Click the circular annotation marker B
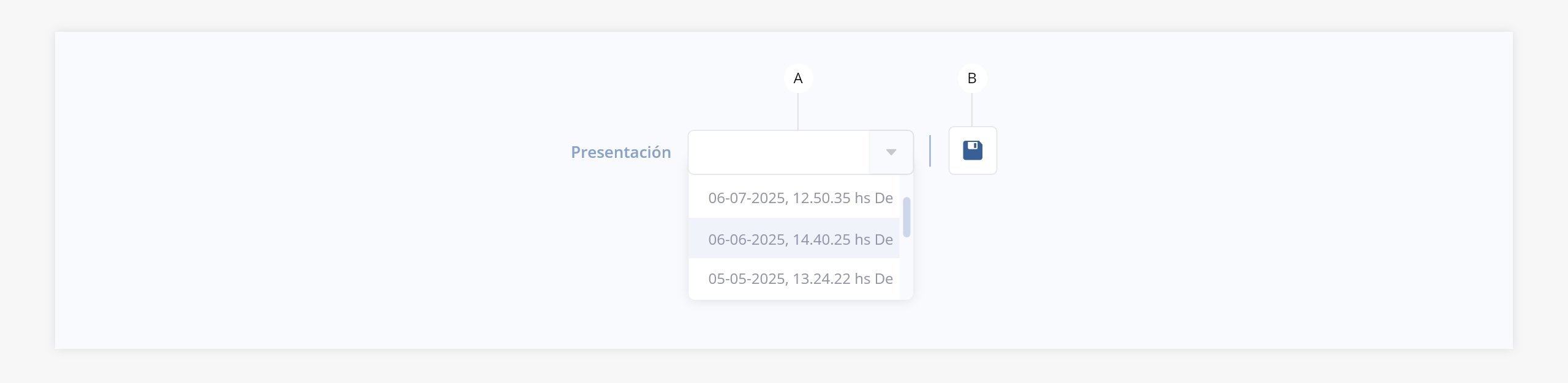This screenshot has height=383, width=1568. [972, 78]
